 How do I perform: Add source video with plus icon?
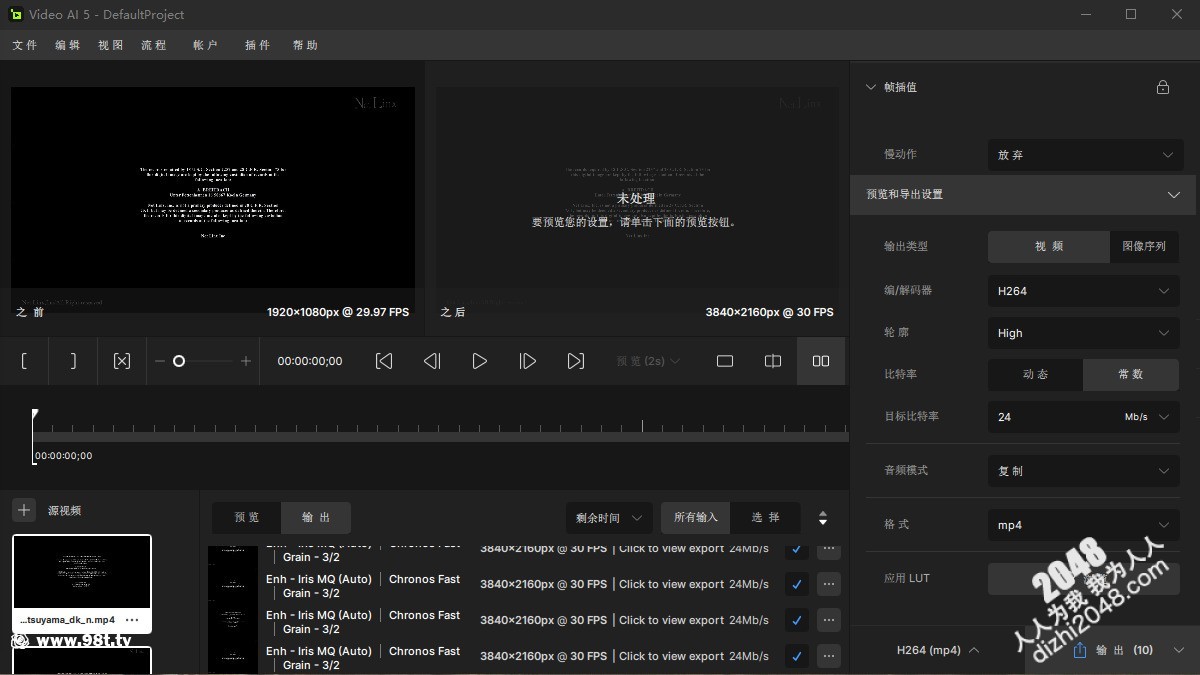(24, 510)
